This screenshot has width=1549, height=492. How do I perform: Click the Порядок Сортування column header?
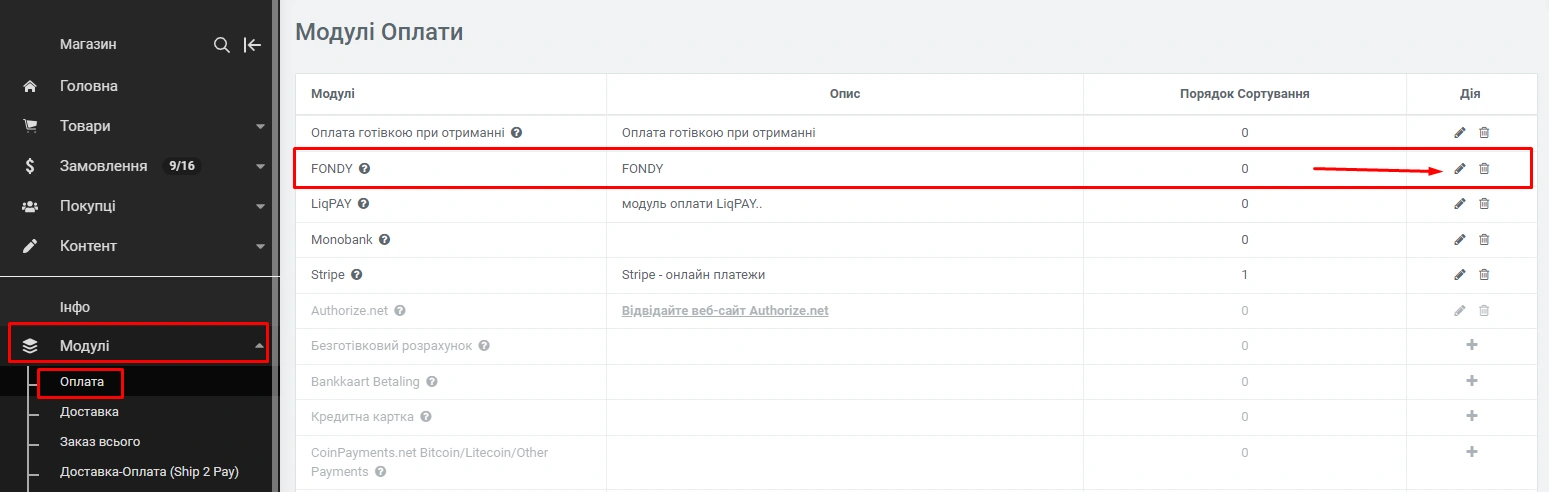(x=1244, y=94)
